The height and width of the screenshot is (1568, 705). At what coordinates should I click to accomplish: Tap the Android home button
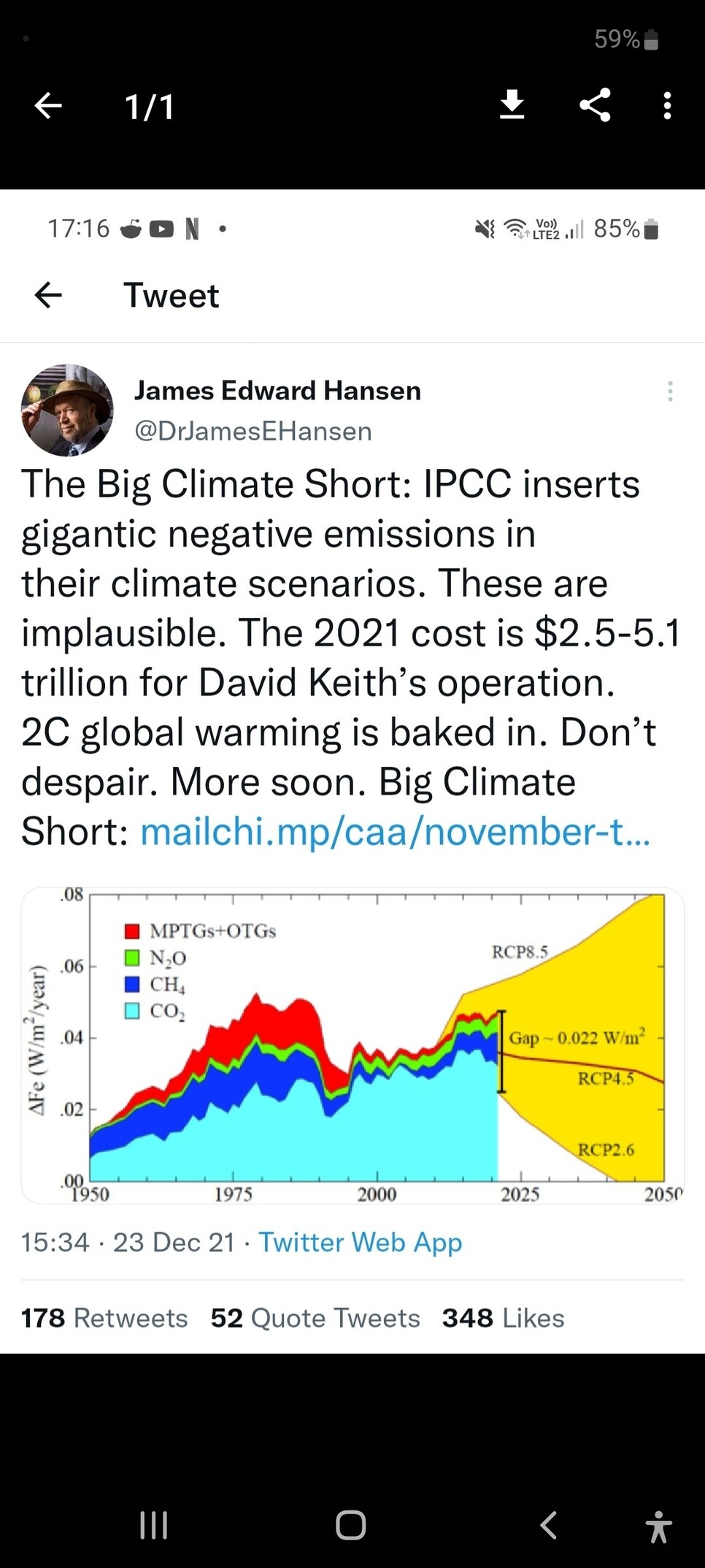[x=351, y=1525]
